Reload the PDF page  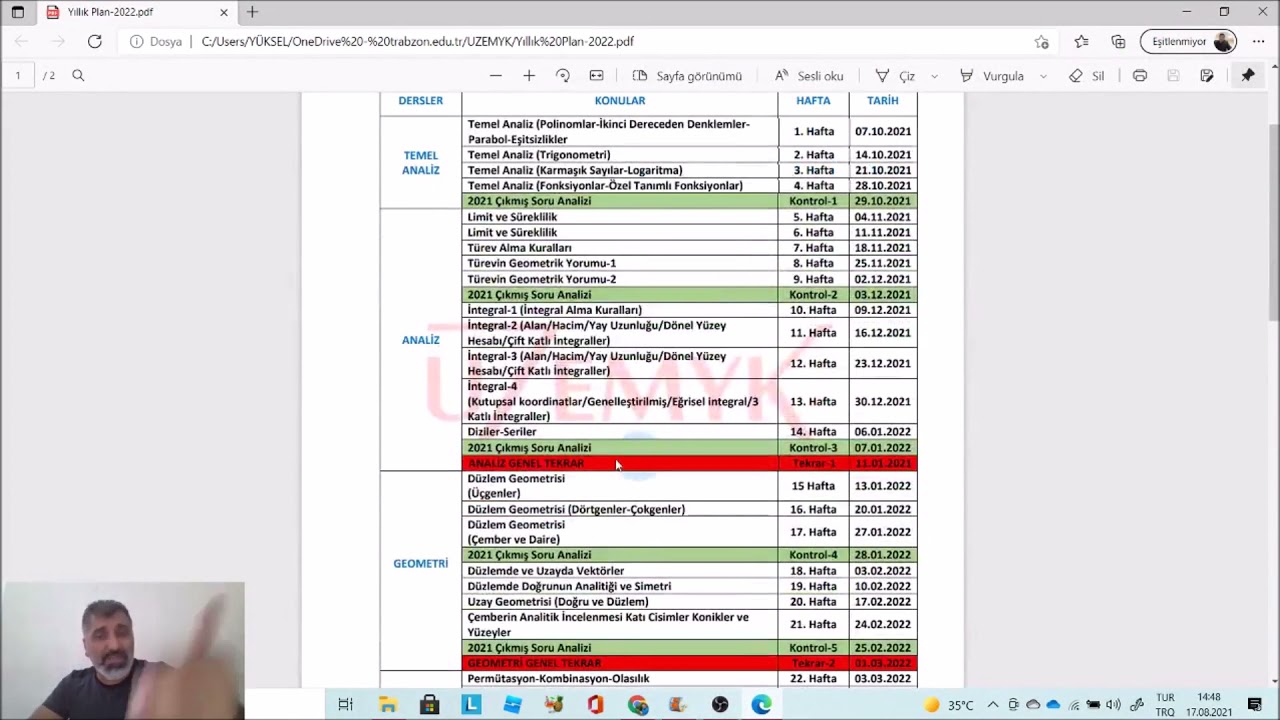[94, 41]
